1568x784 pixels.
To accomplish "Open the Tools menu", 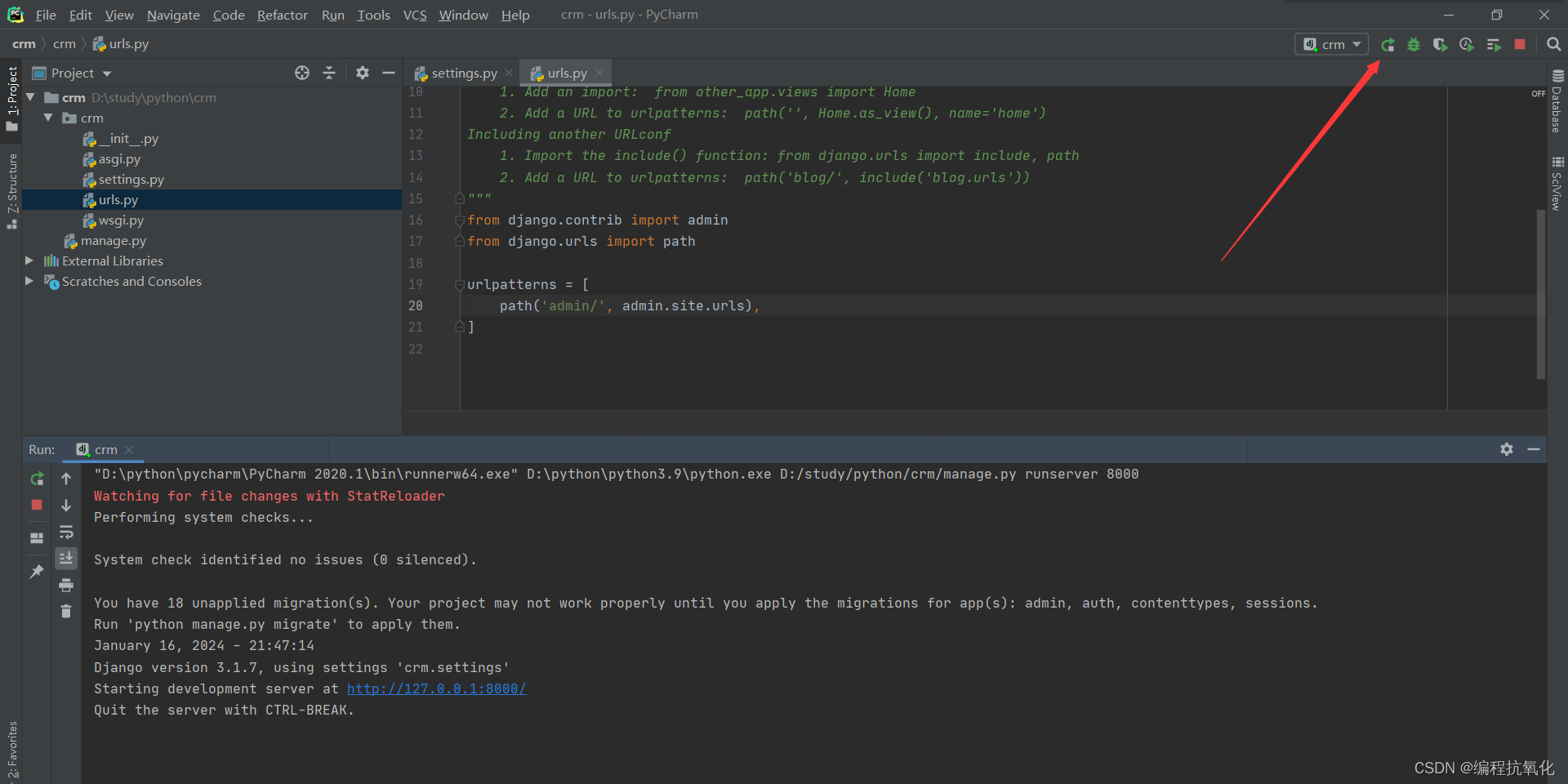I will [x=373, y=15].
